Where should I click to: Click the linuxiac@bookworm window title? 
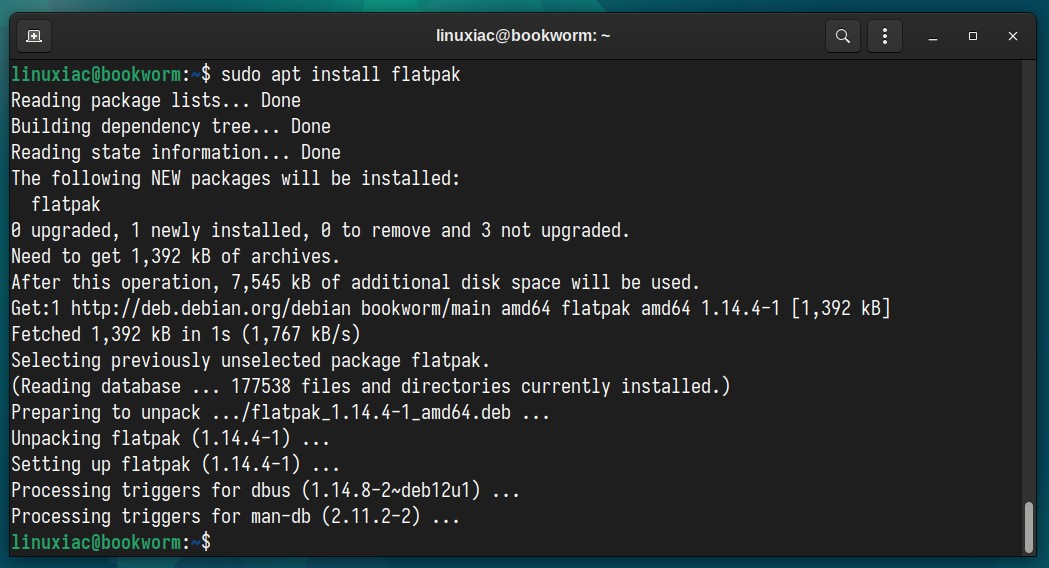[x=523, y=35]
